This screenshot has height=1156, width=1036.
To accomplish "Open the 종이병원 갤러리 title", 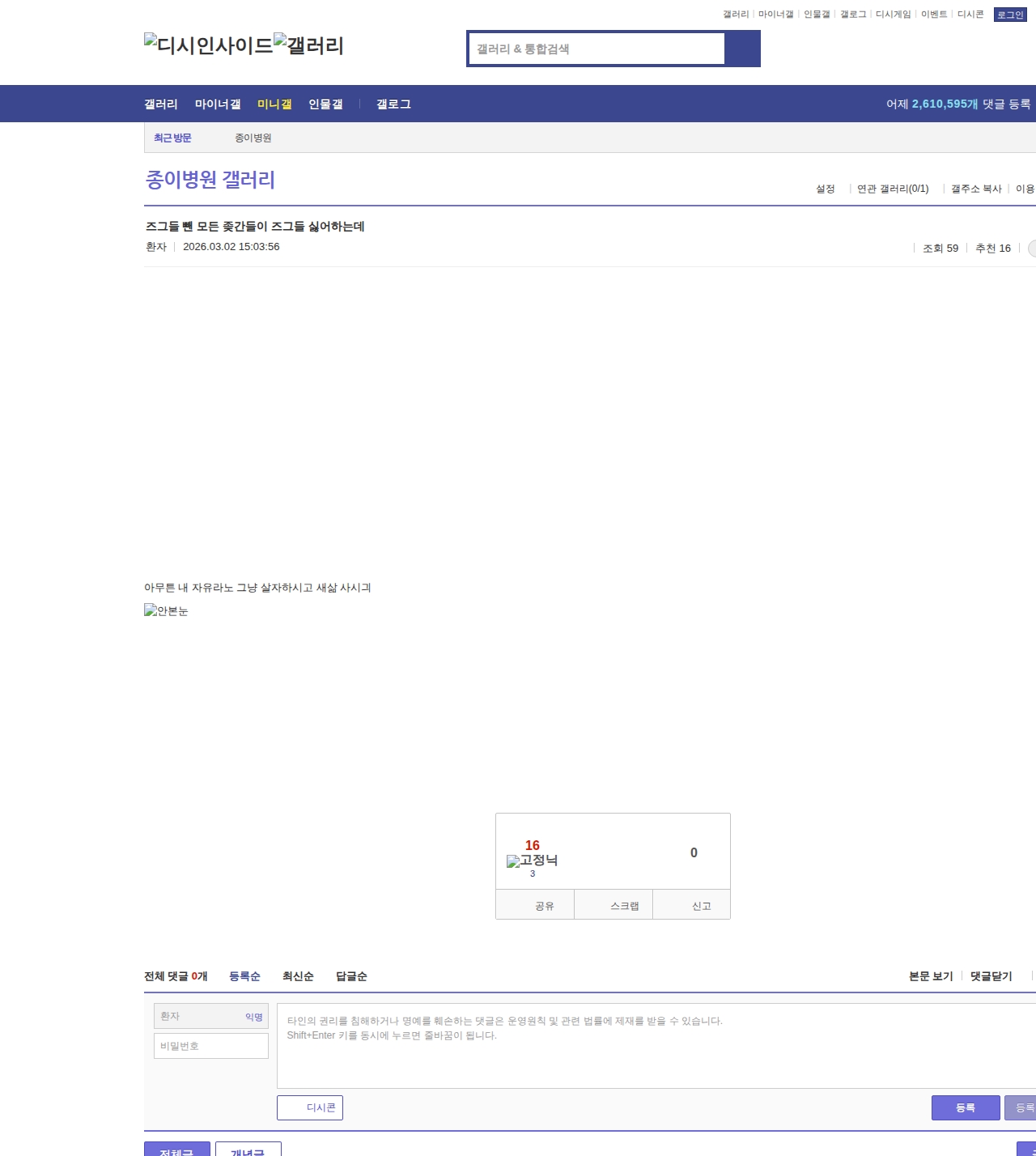I will [x=210, y=179].
